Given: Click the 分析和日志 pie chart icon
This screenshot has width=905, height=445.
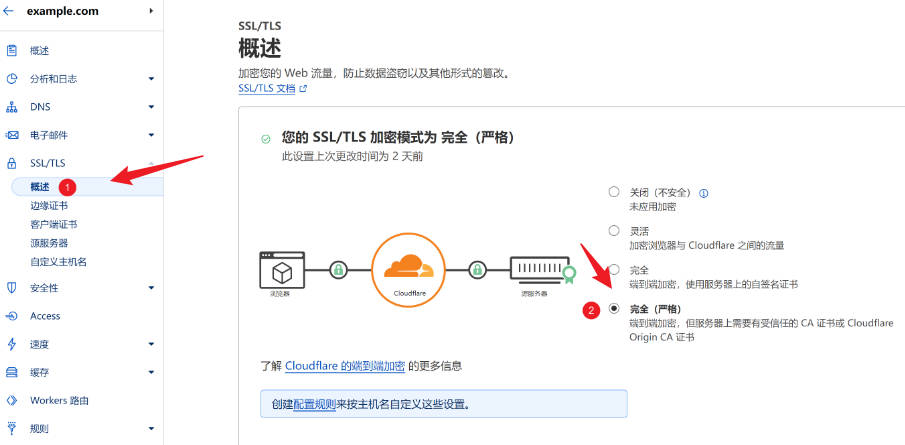Looking at the screenshot, I should click(11, 79).
